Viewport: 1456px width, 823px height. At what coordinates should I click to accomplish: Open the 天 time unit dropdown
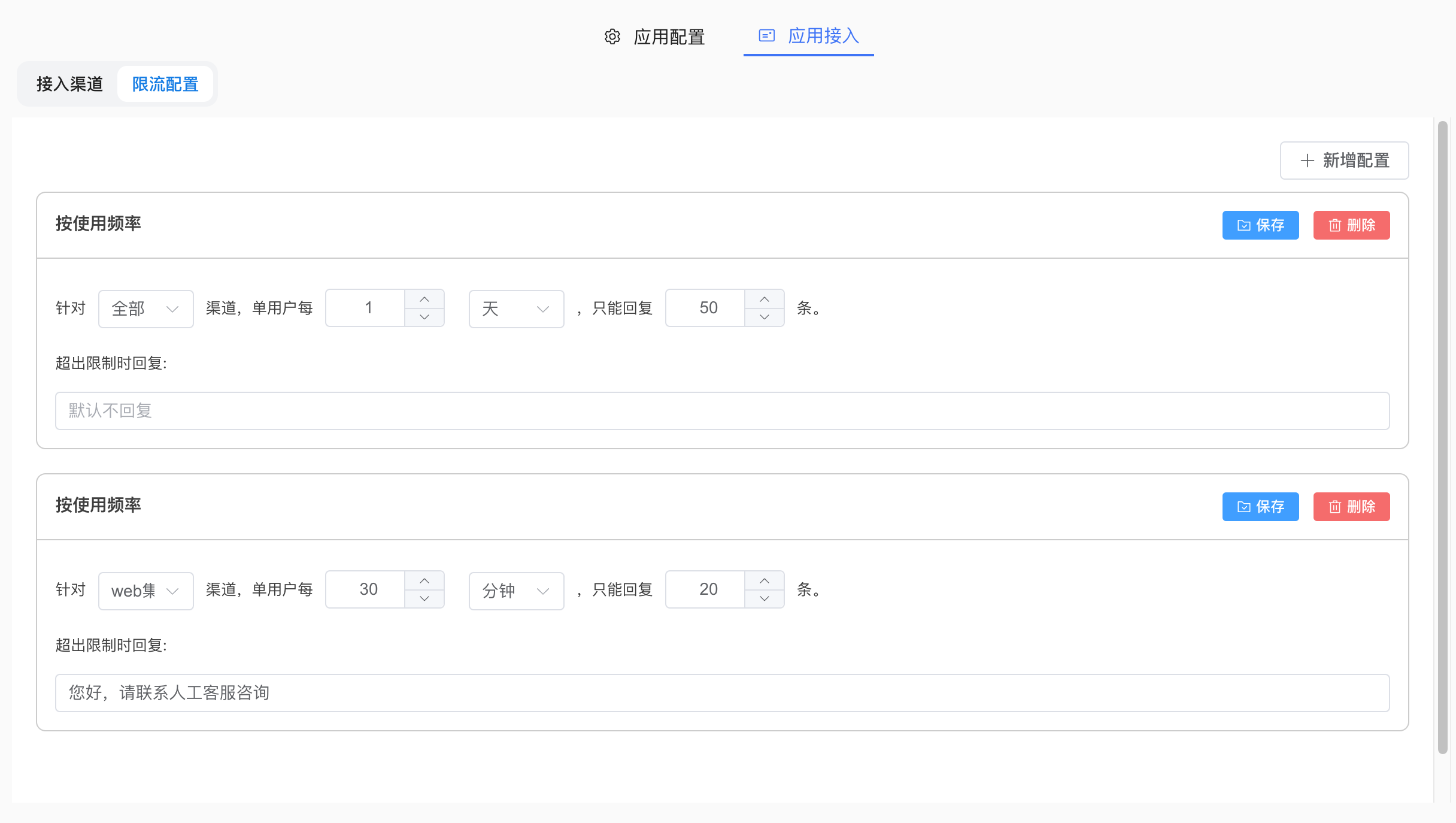pyautogui.click(x=516, y=308)
